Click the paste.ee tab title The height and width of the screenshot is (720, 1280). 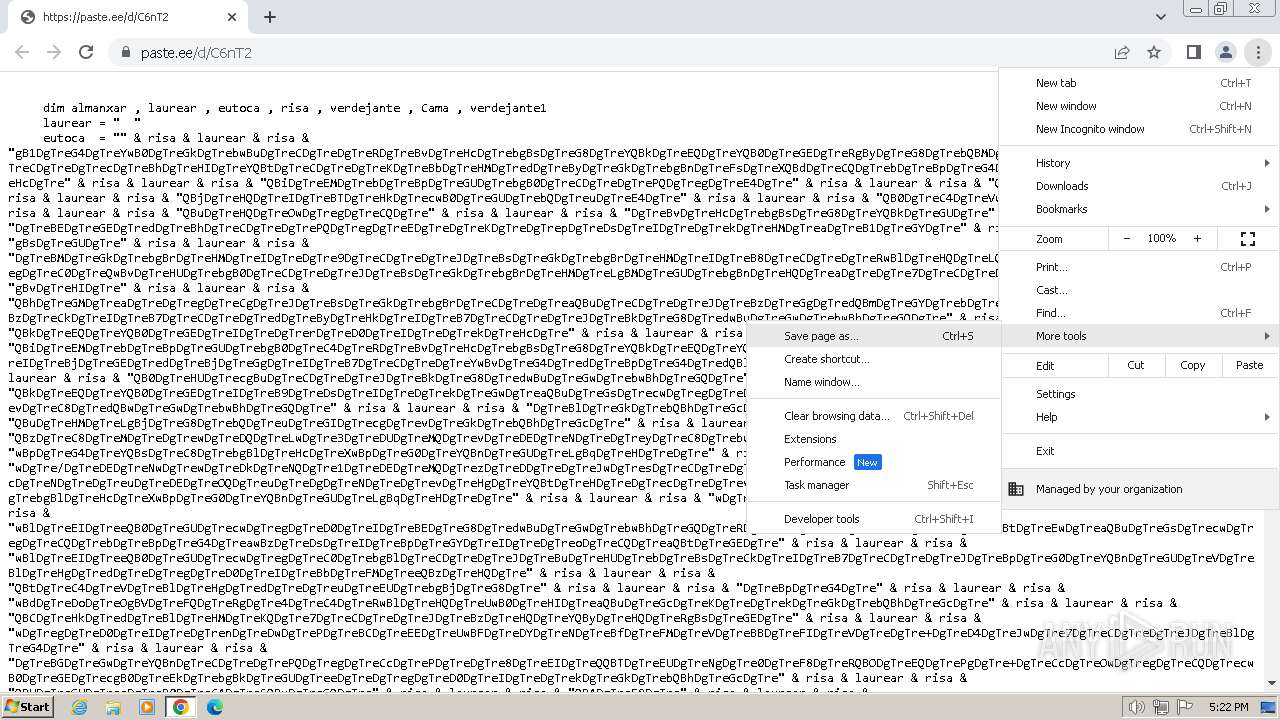click(x=106, y=17)
